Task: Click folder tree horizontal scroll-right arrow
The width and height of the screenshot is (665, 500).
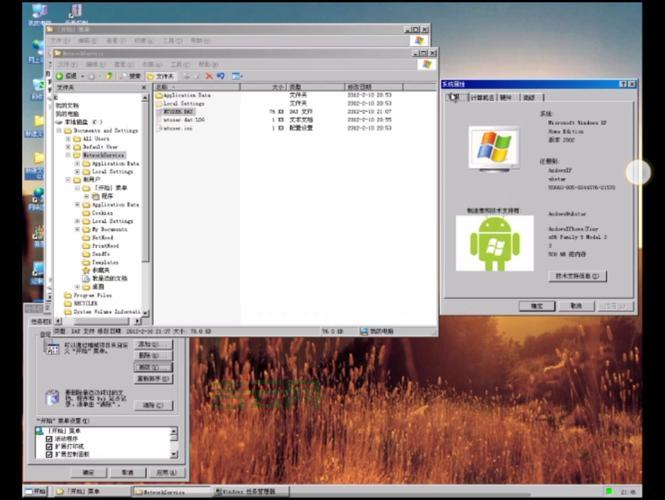Action: [x=137, y=321]
